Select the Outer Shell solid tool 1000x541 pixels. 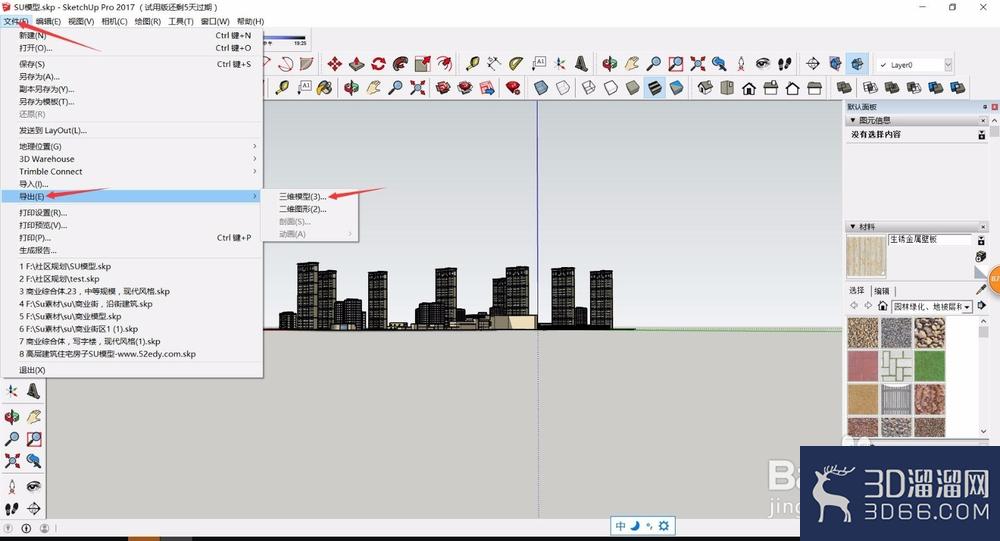844,88
